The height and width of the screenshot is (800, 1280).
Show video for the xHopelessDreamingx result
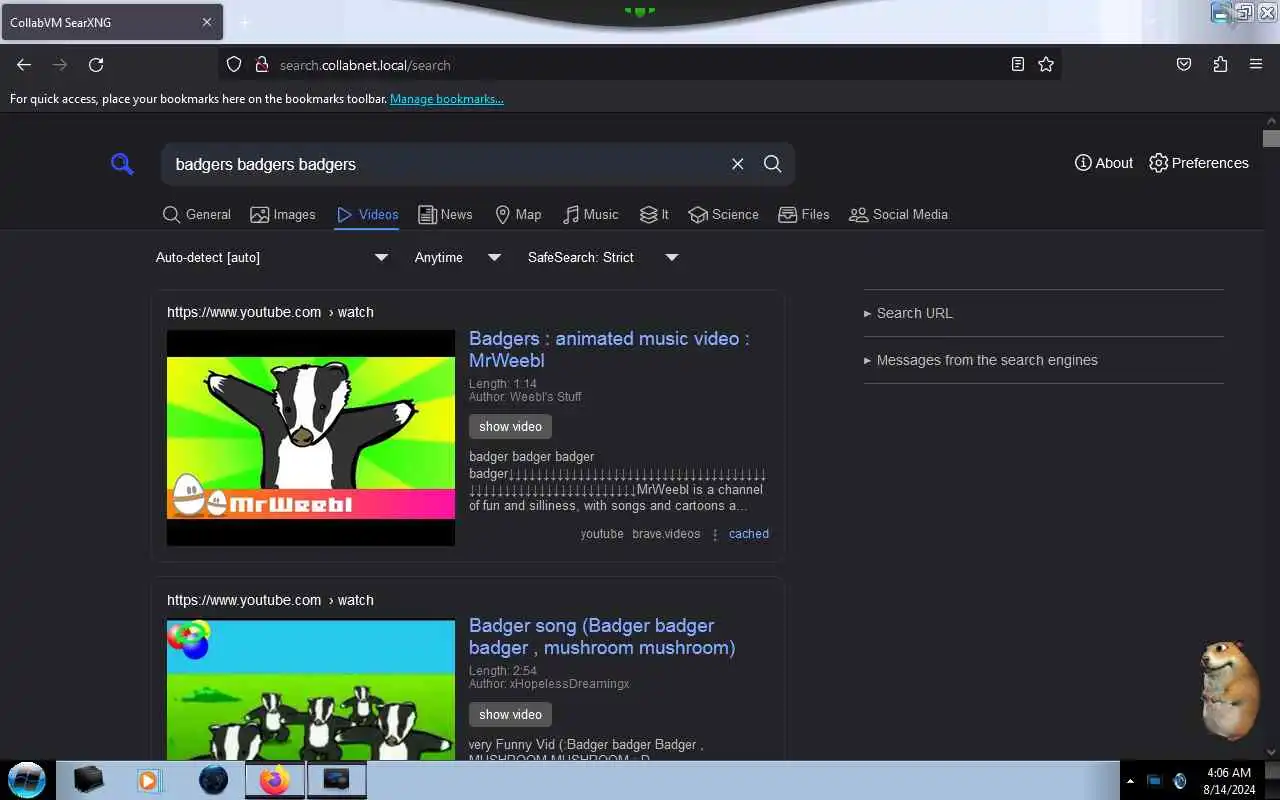tap(510, 714)
